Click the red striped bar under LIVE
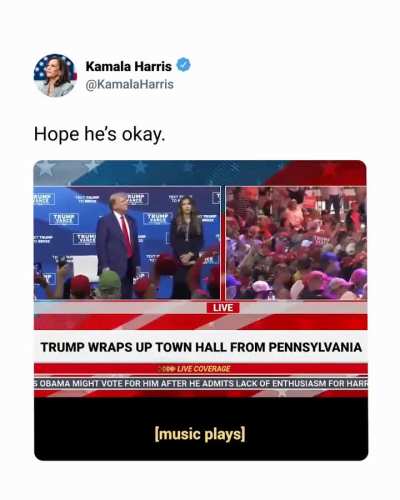 point(201,322)
